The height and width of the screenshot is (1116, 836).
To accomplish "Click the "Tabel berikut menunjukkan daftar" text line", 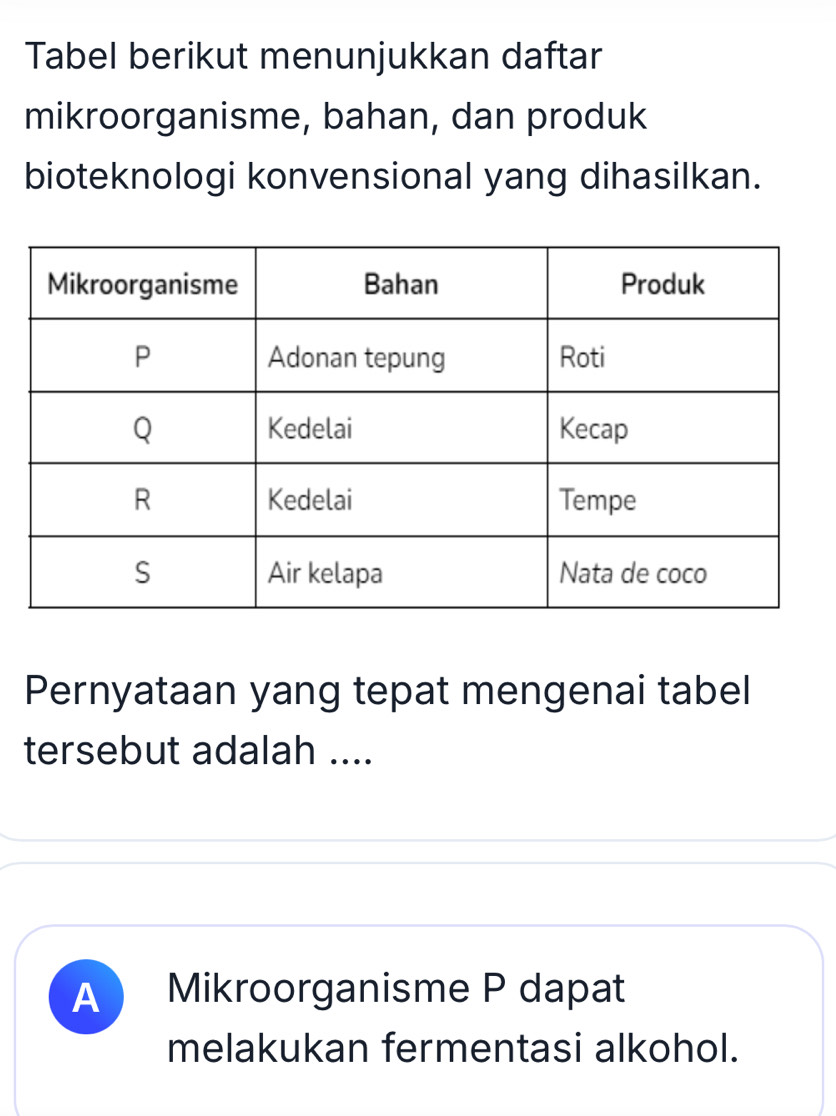I will pyautogui.click(x=314, y=56).
